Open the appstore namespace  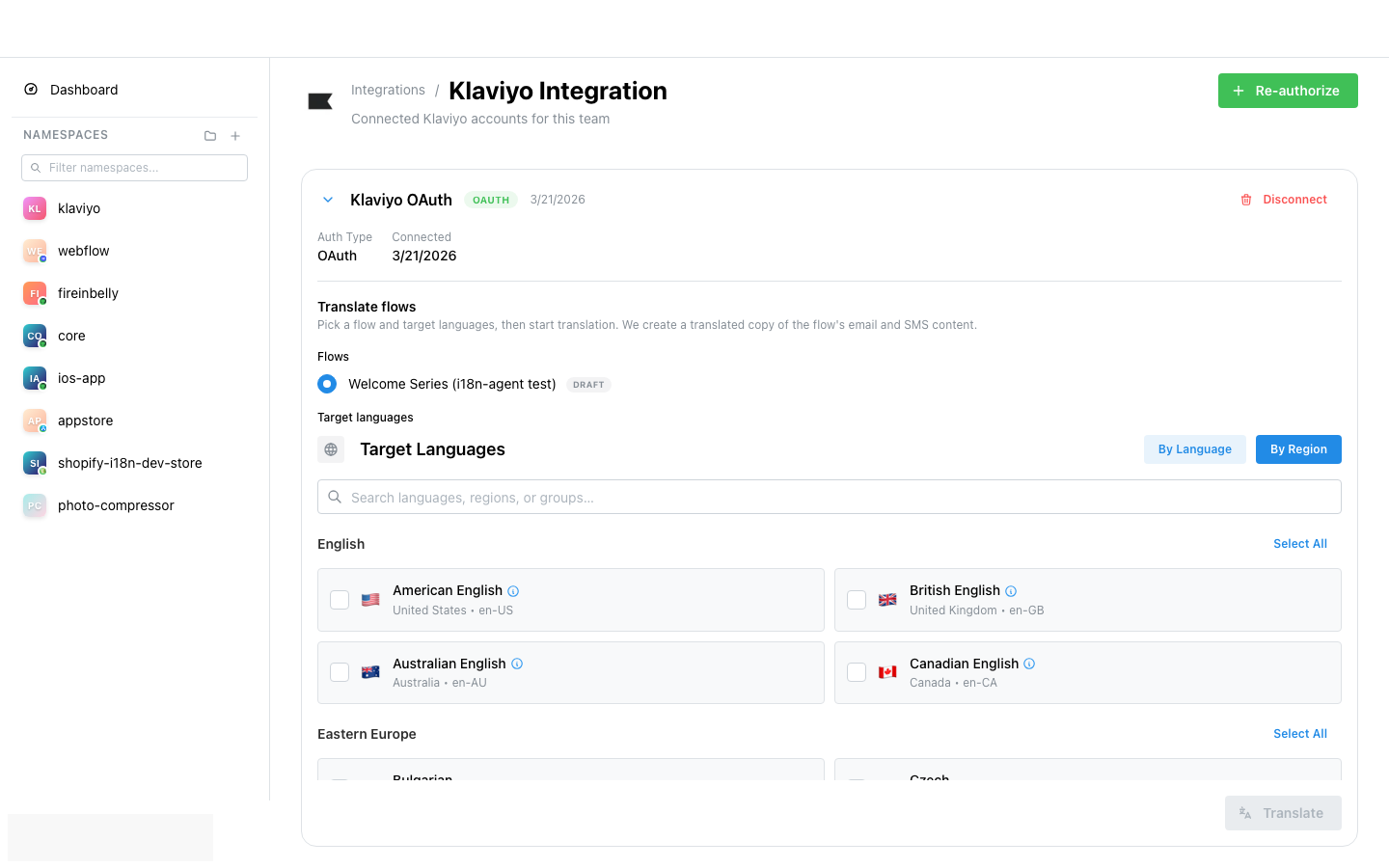click(x=134, y=420)
